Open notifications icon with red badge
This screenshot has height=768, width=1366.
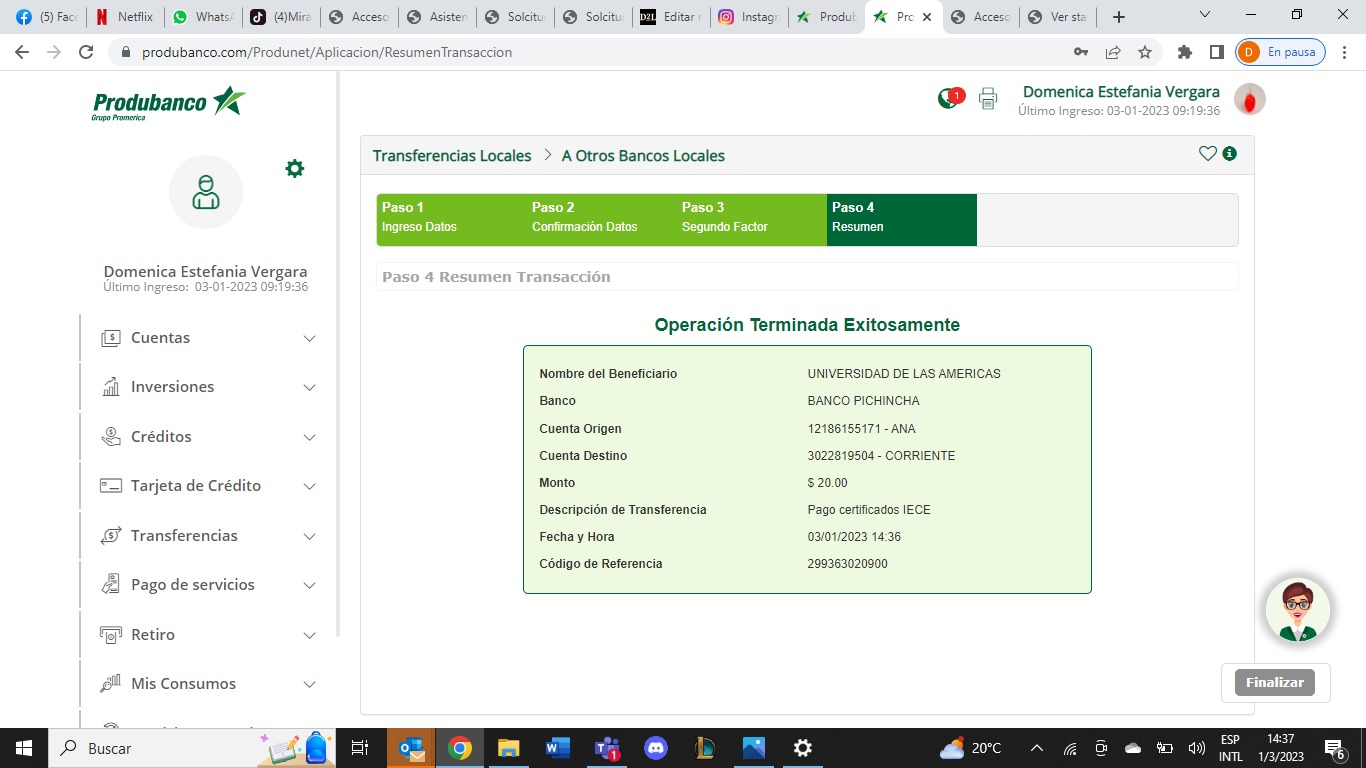tap(949, 98)
